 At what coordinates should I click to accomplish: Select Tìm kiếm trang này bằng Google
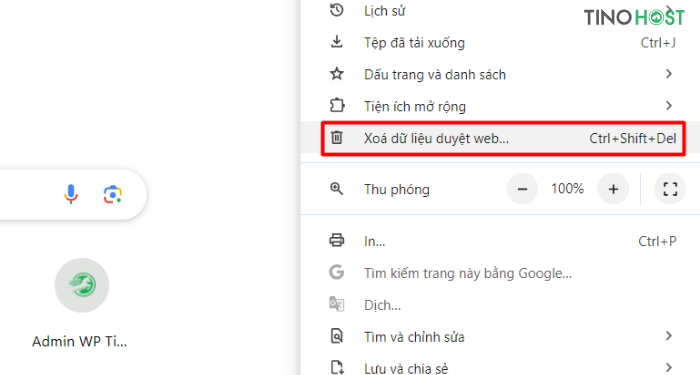(500, 273)
